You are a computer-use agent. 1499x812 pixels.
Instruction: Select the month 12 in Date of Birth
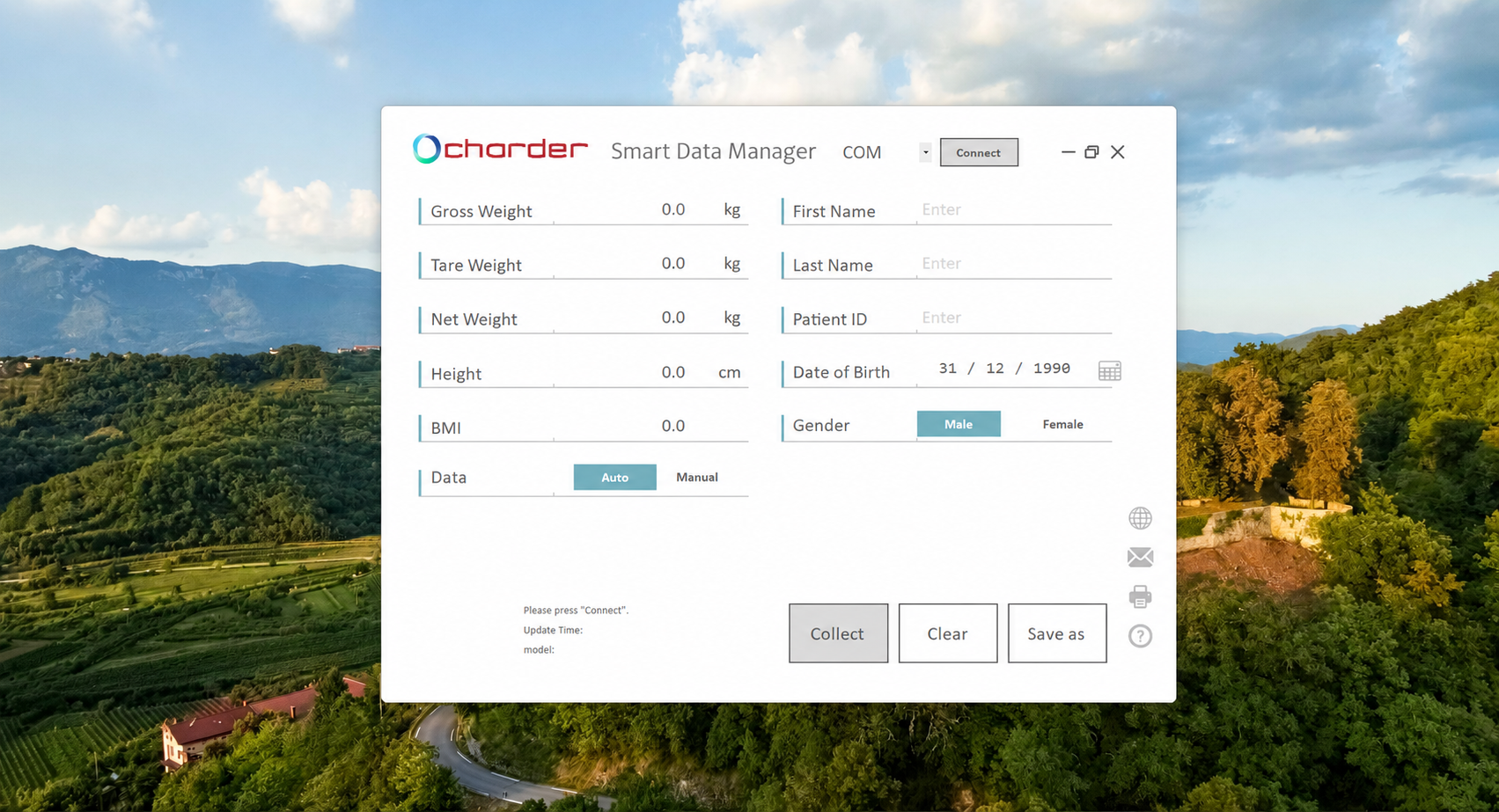click(995, 369)
